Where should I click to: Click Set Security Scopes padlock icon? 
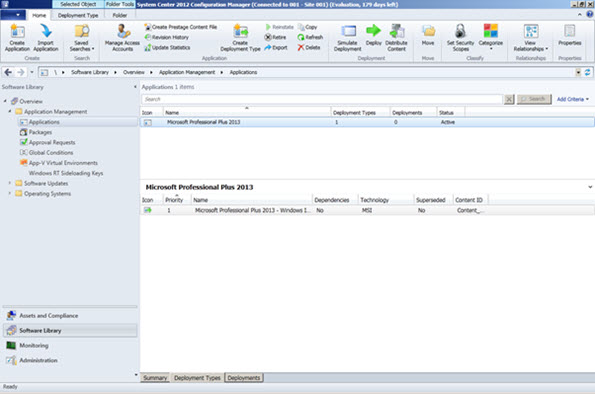(460, 31)
